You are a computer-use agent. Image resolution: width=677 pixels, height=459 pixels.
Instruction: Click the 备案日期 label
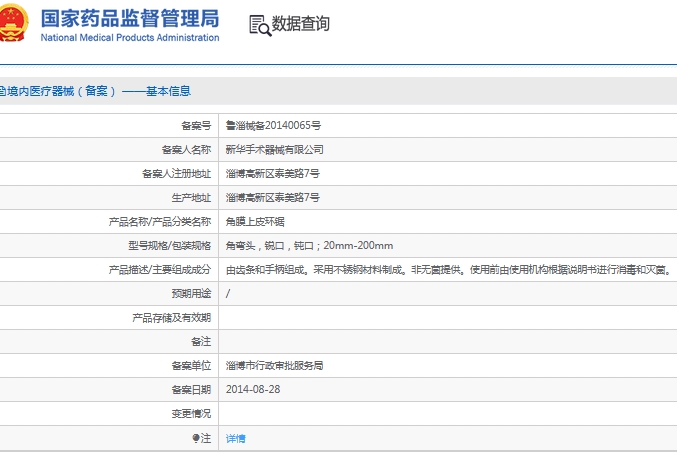191,390
